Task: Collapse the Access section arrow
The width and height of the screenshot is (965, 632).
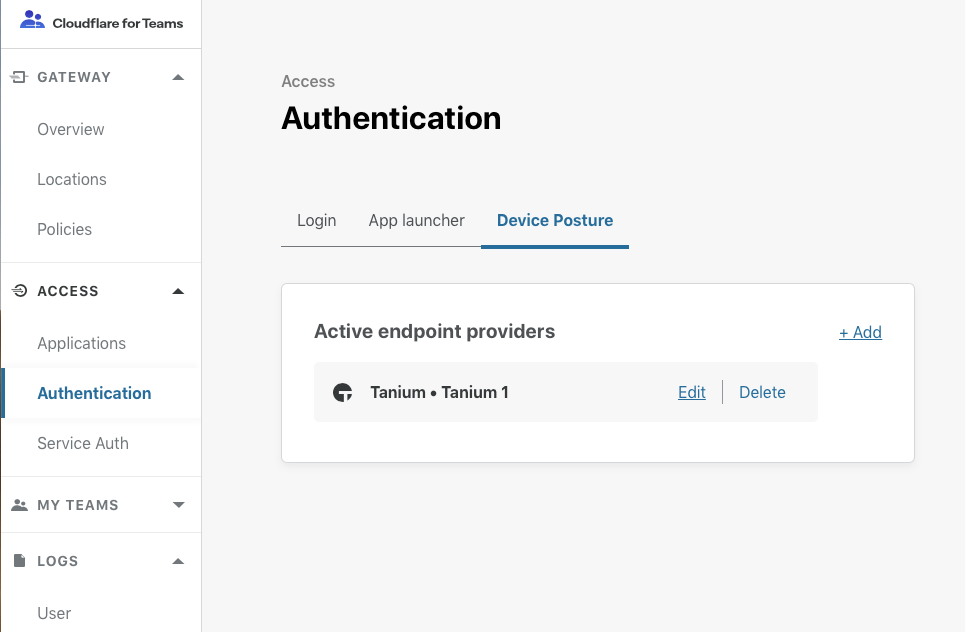Action: (x=178, y=291)
